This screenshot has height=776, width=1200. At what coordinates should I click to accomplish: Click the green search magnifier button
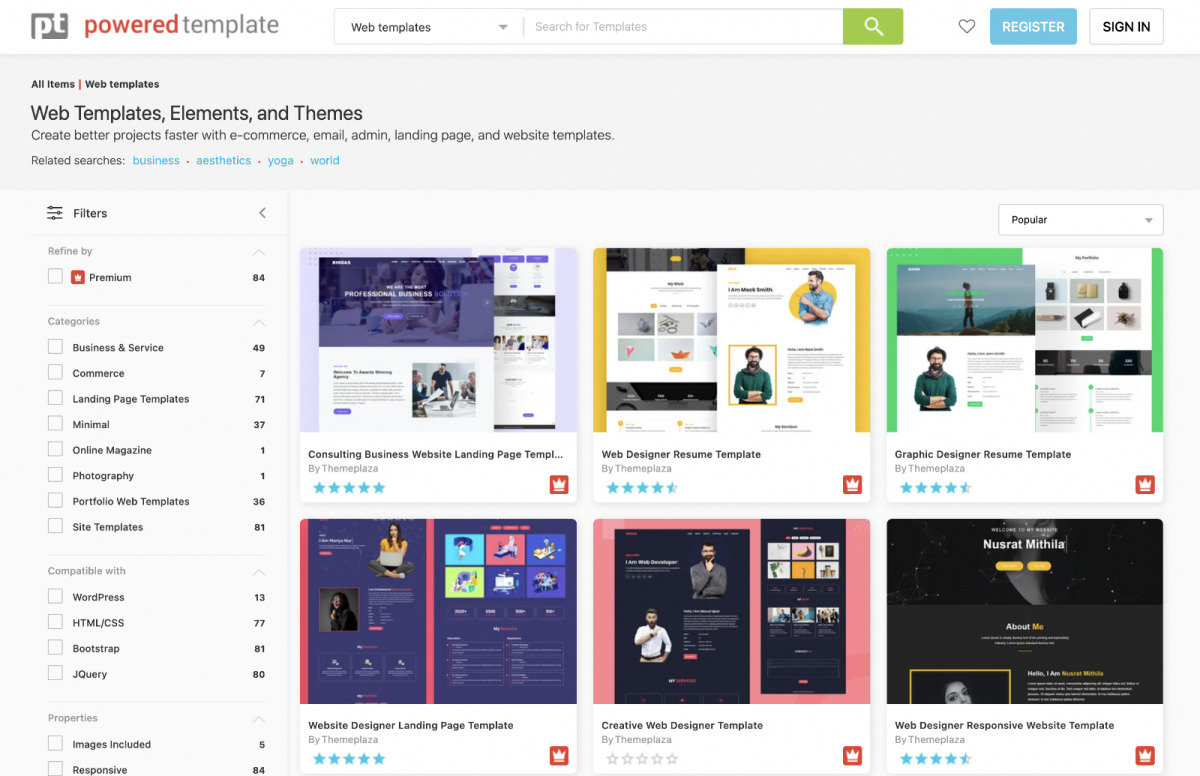coord(873,27)
